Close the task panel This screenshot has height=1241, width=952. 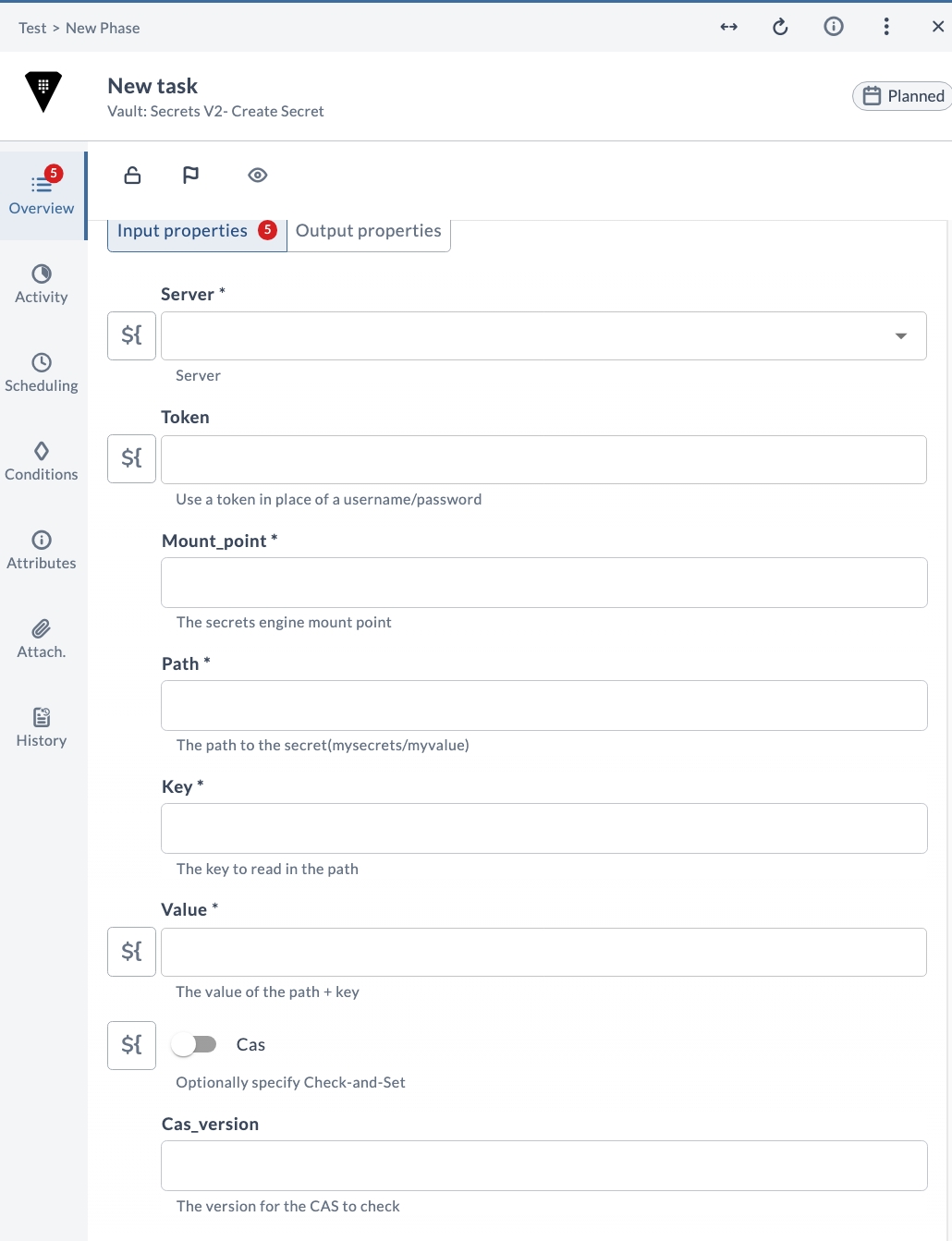(937, 27)
